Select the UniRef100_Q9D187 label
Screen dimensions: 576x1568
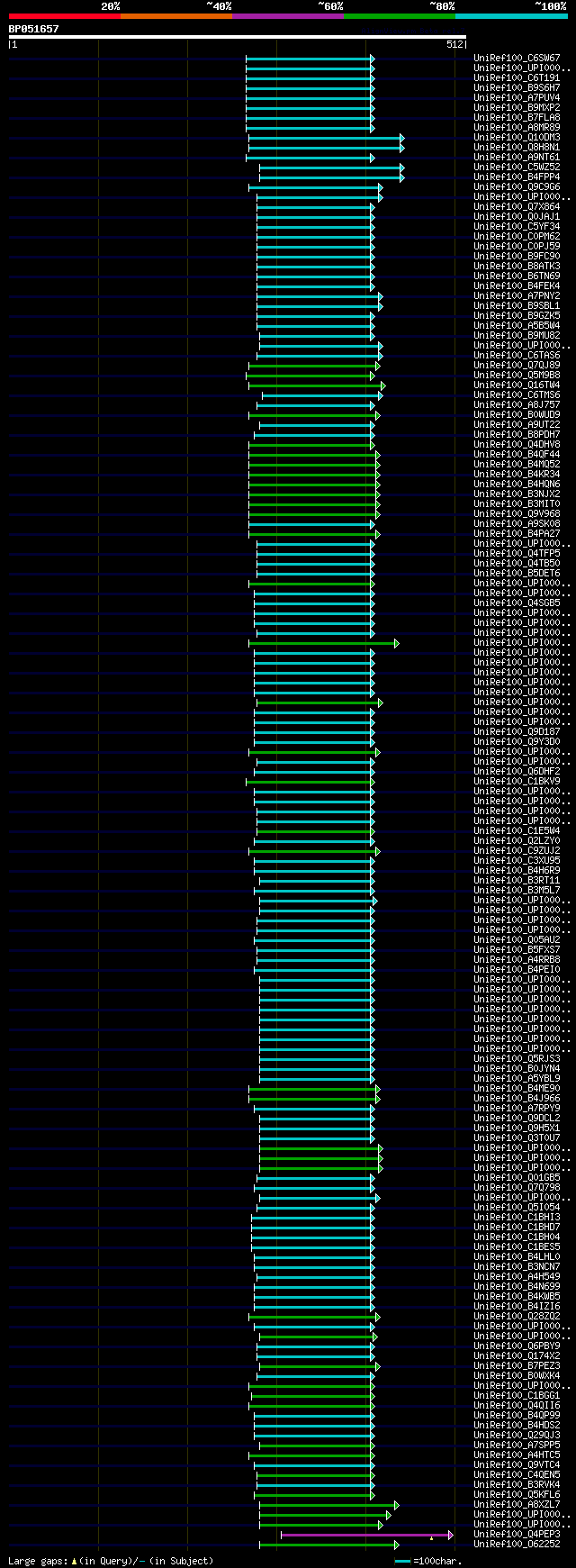point(517,732)
